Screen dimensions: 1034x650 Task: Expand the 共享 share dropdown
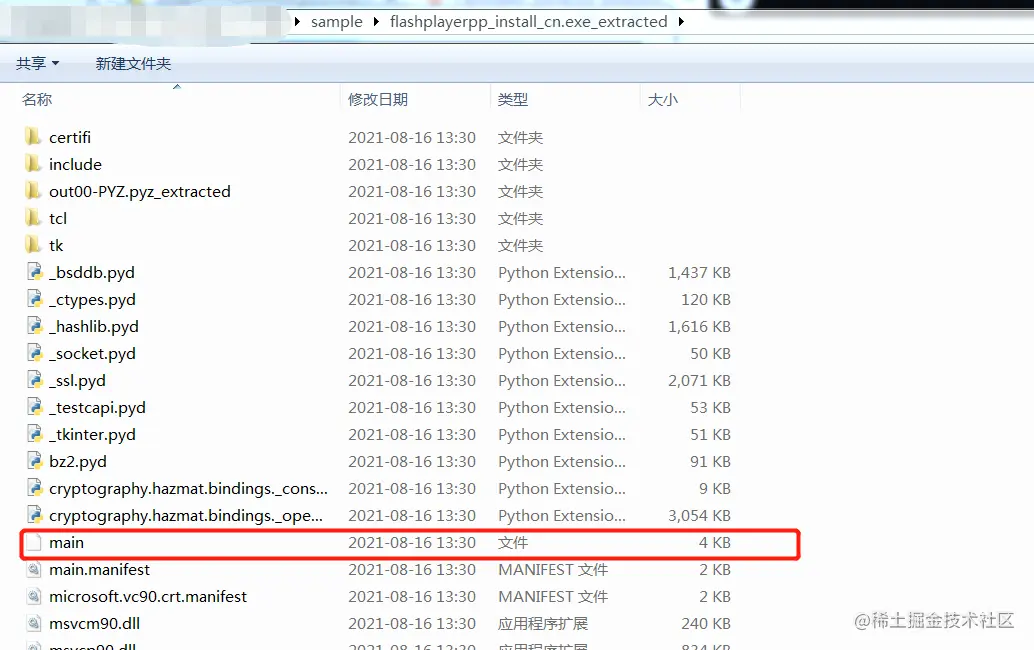(x=37, y=62)
